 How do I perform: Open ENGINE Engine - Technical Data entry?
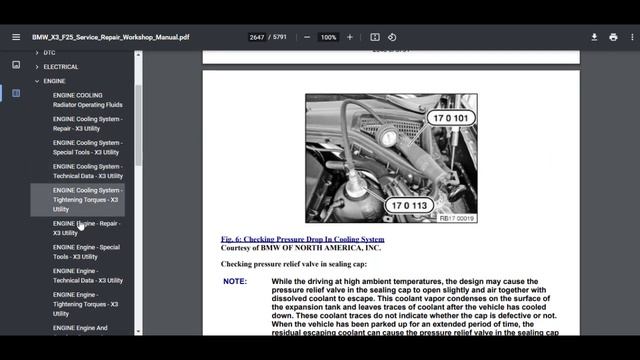[x=87, y=276]
